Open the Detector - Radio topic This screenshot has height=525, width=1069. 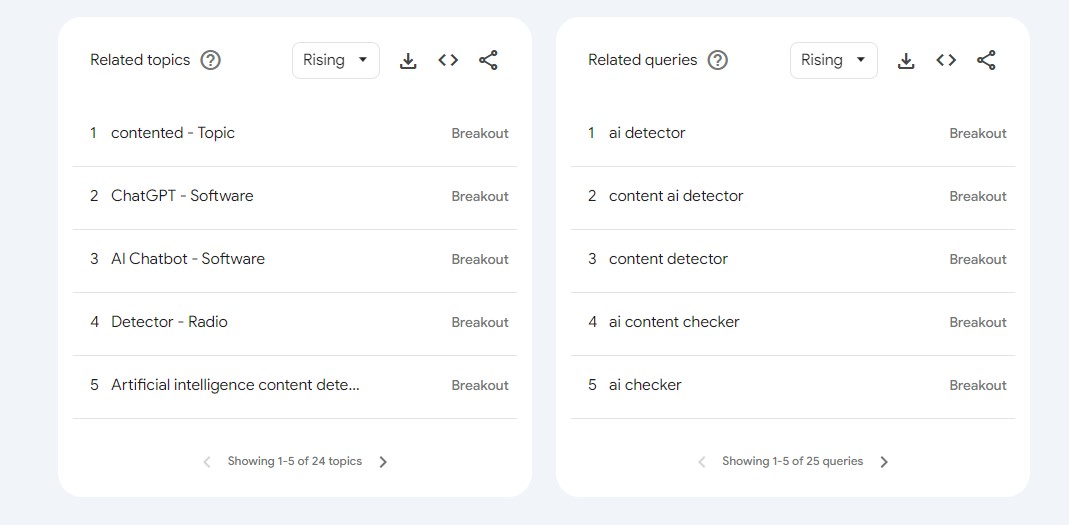169,322
